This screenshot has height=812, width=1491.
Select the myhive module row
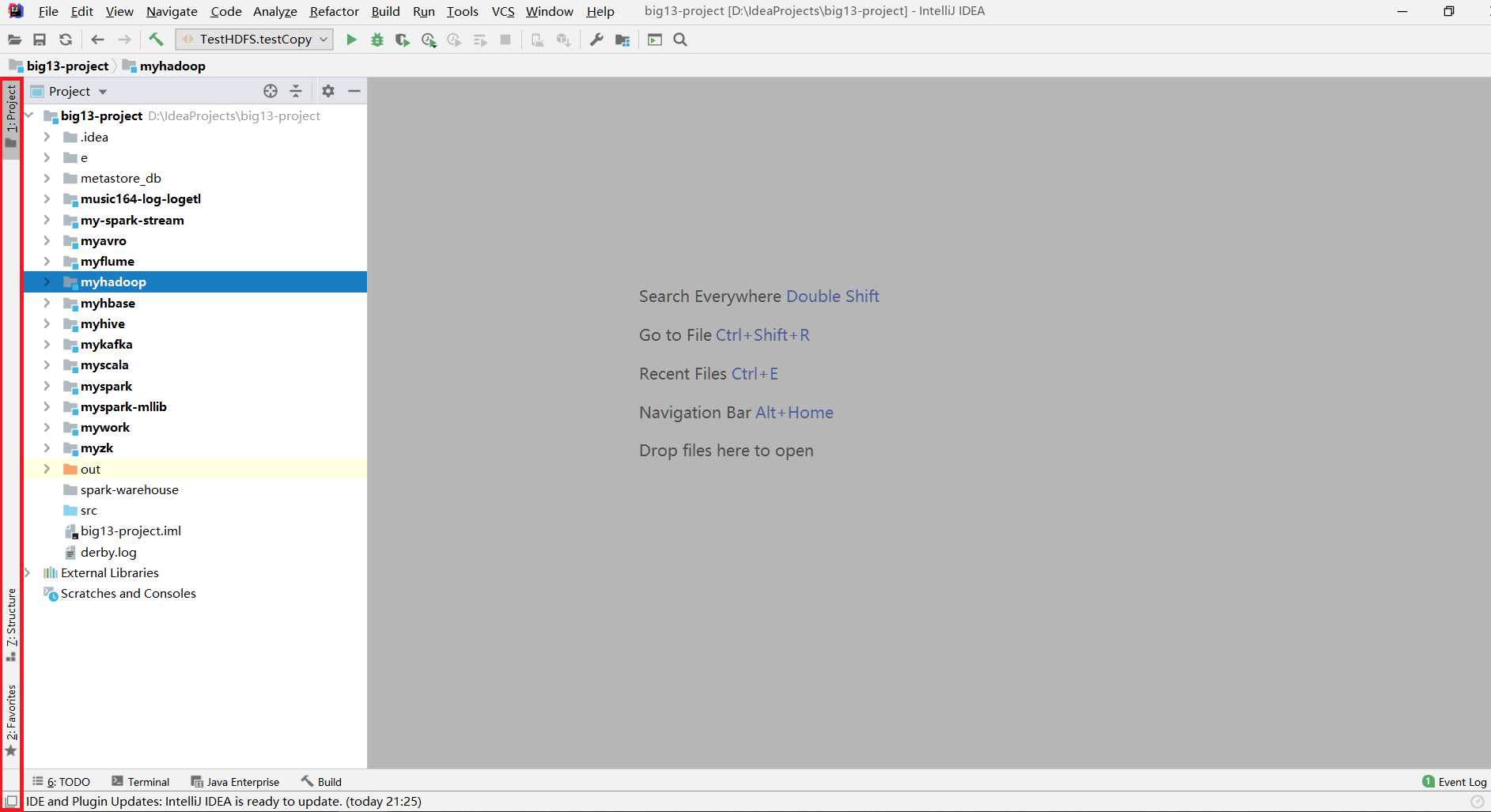pyautogui.click(x=195, y=323)
